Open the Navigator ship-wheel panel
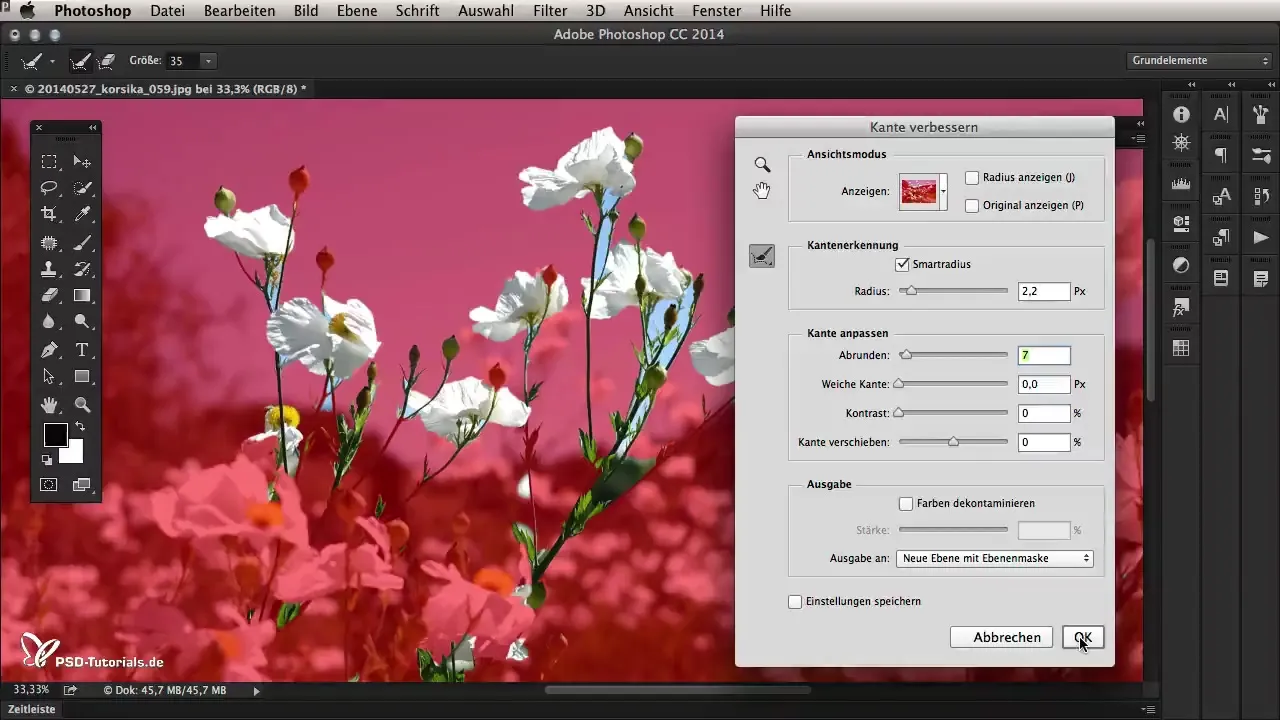1280x720 pixels. pos(1181,142)
